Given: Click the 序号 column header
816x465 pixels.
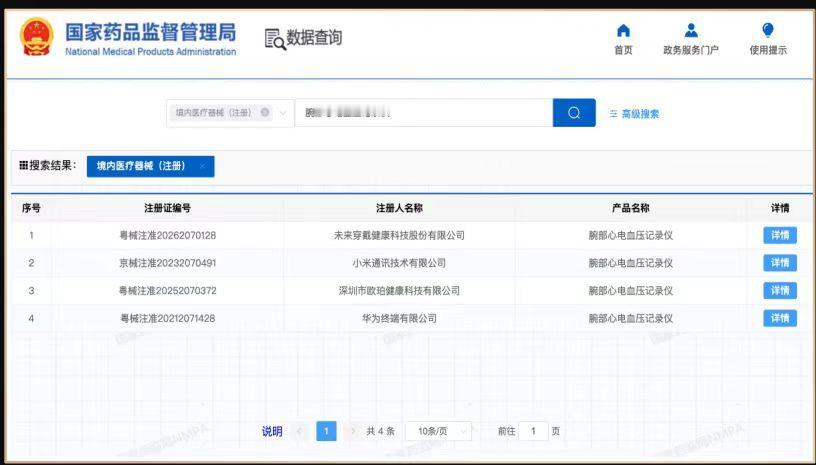Looking at the screenshot, I should coord(31,208).
